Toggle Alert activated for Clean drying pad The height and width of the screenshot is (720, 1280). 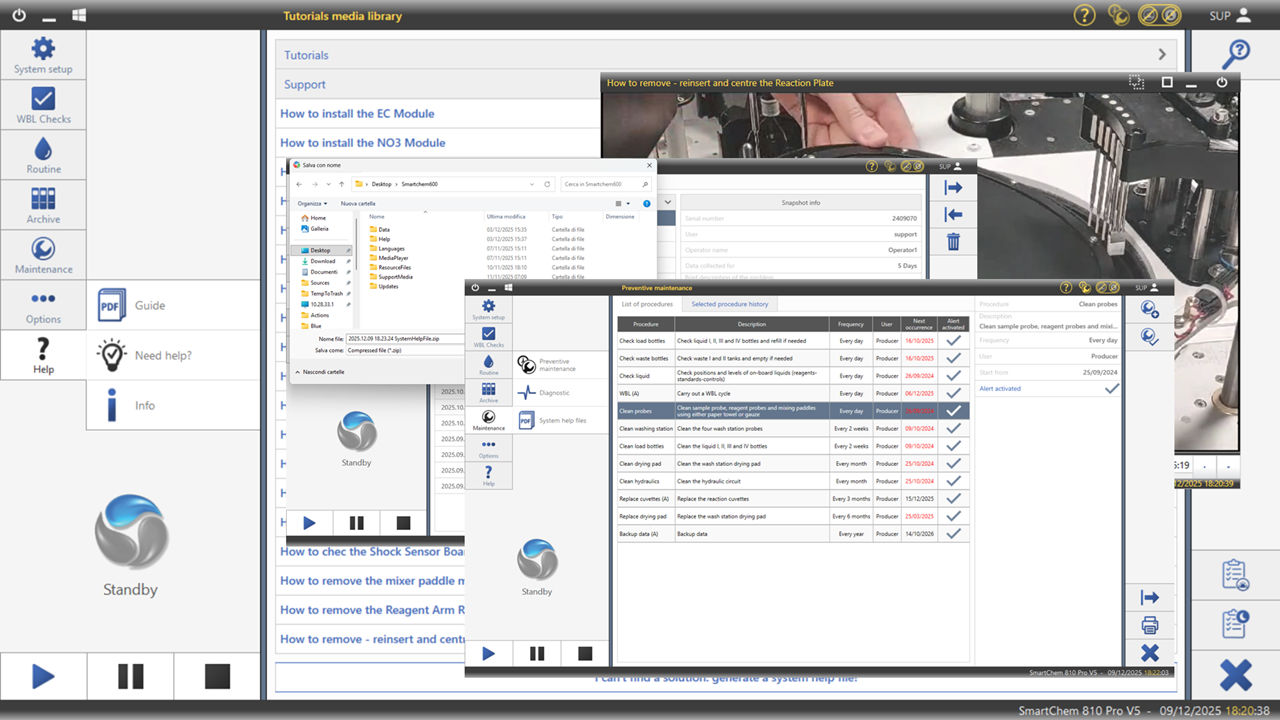[x=953, y=463]
